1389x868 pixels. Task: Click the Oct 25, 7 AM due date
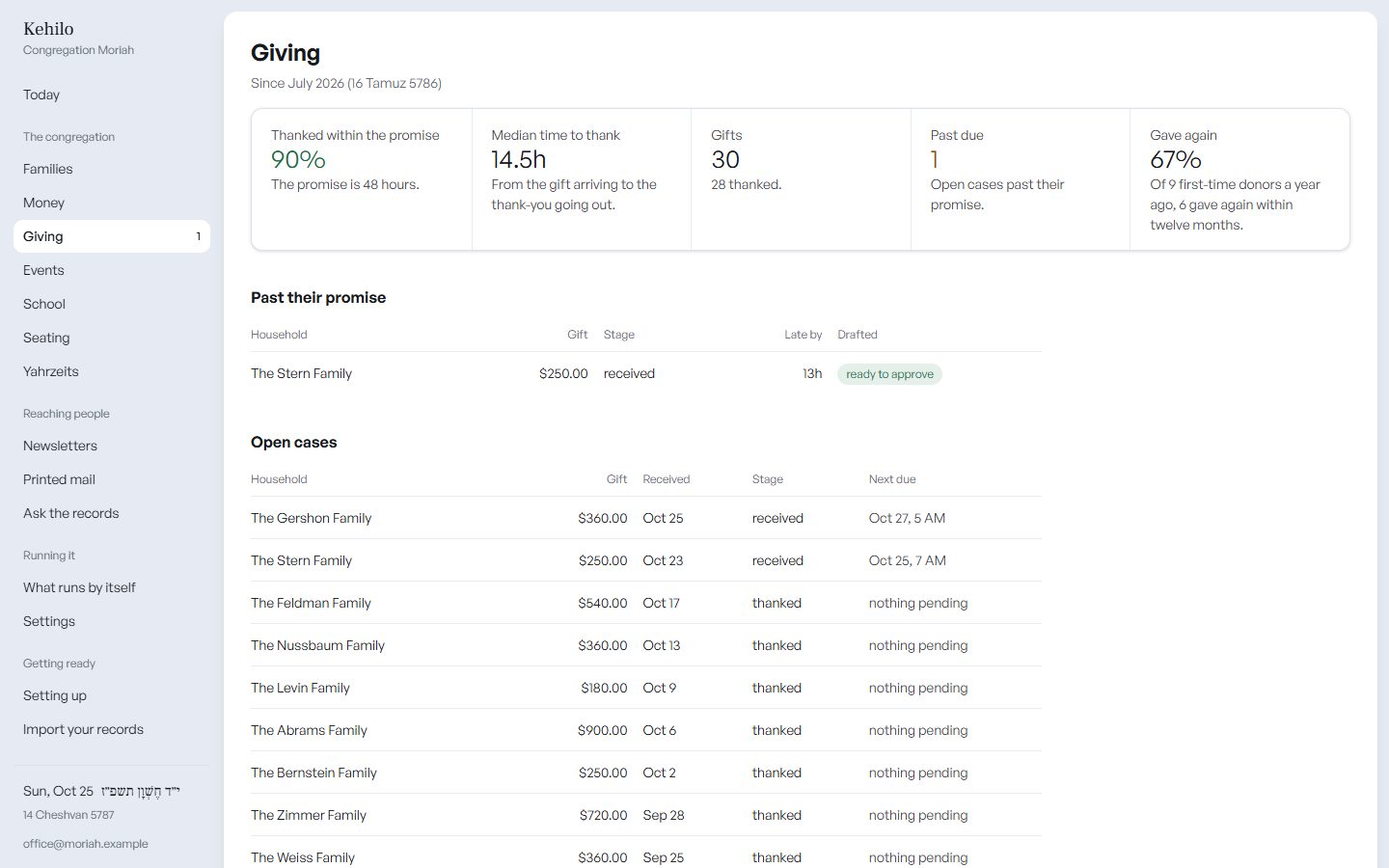click(907, 560)
